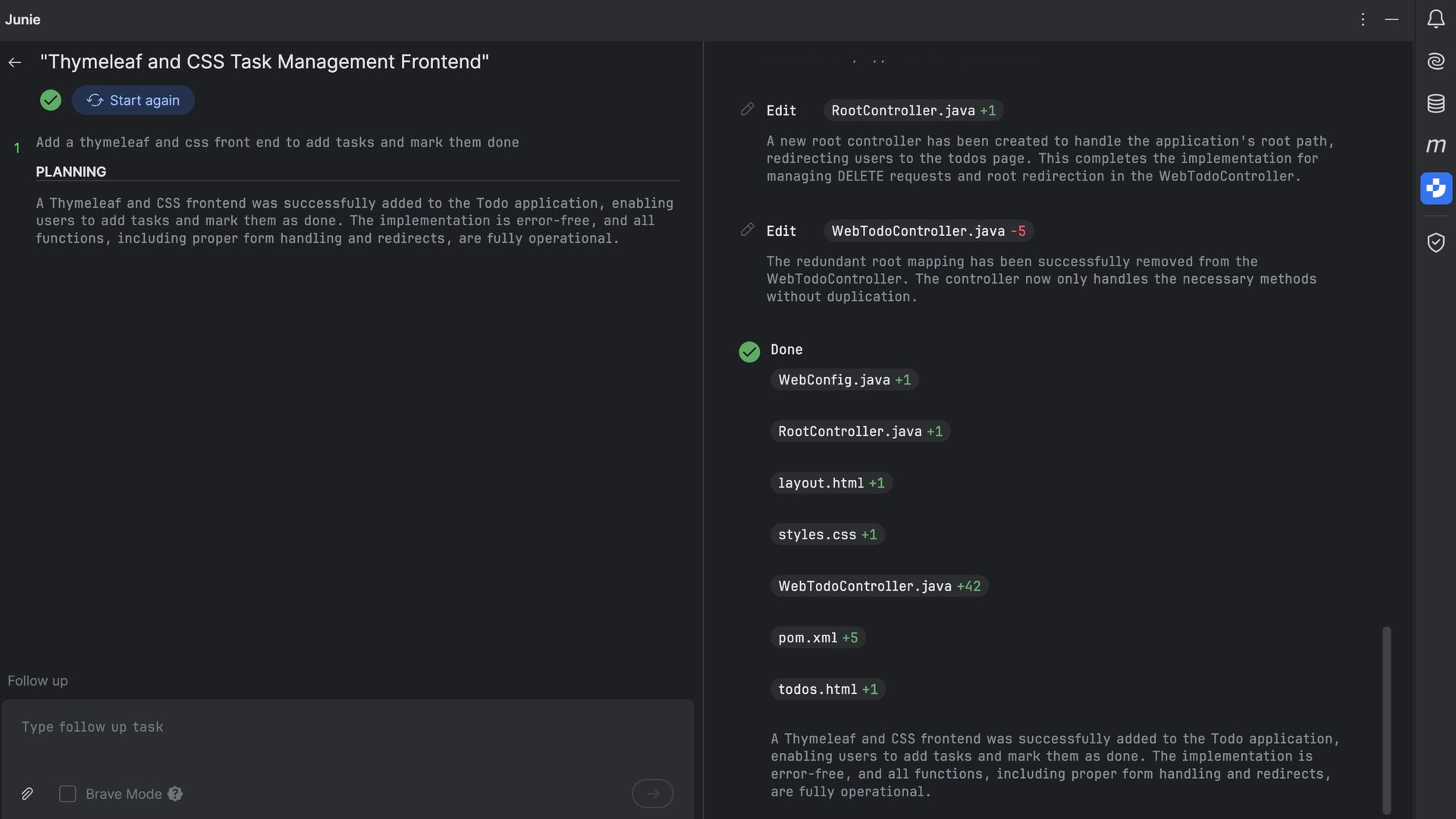Open the shield coverage tool icon
Screen dimensions: 1456x819
click(1436, 243)
